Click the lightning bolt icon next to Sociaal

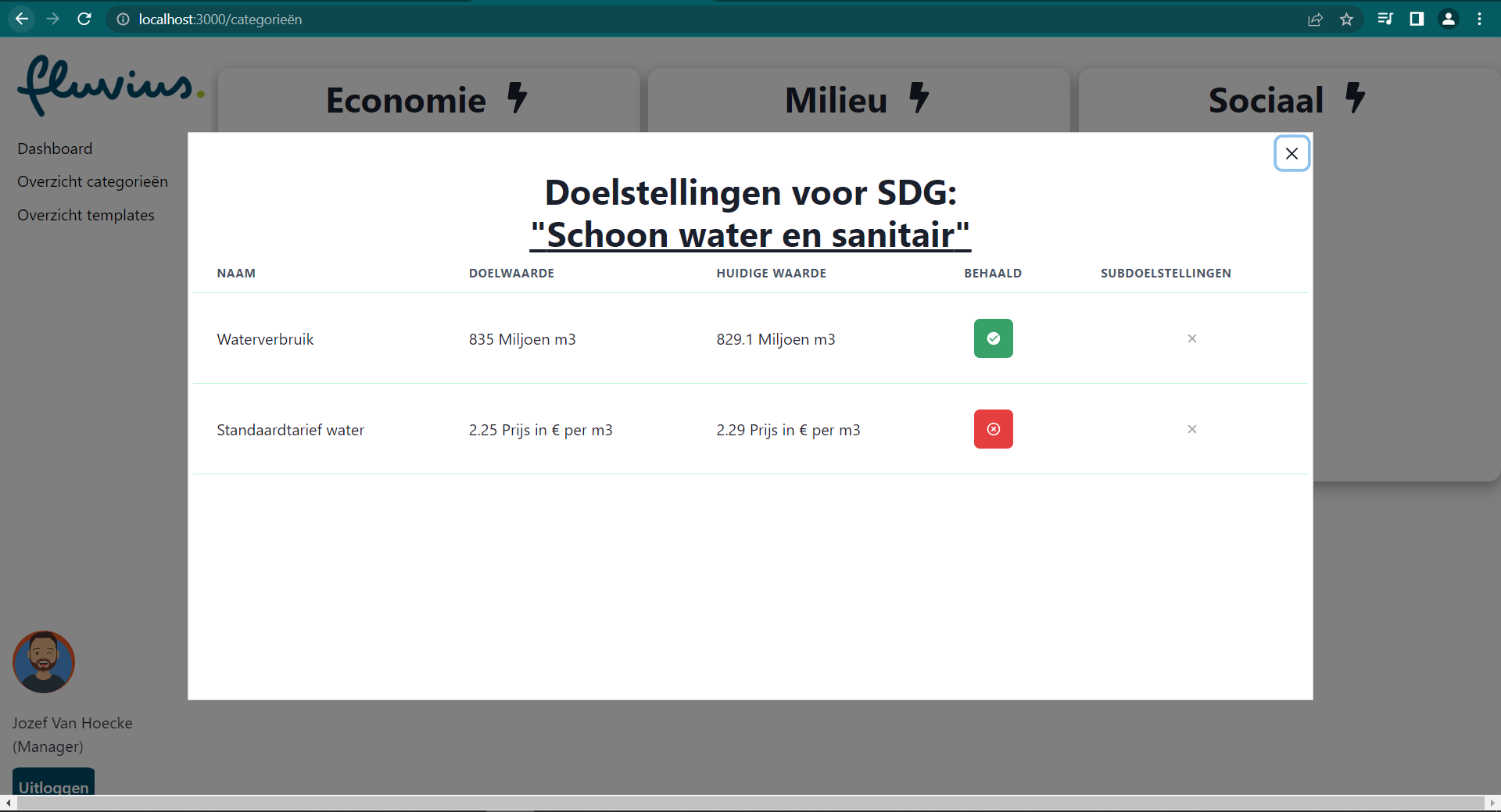(x=1354, y=98)
